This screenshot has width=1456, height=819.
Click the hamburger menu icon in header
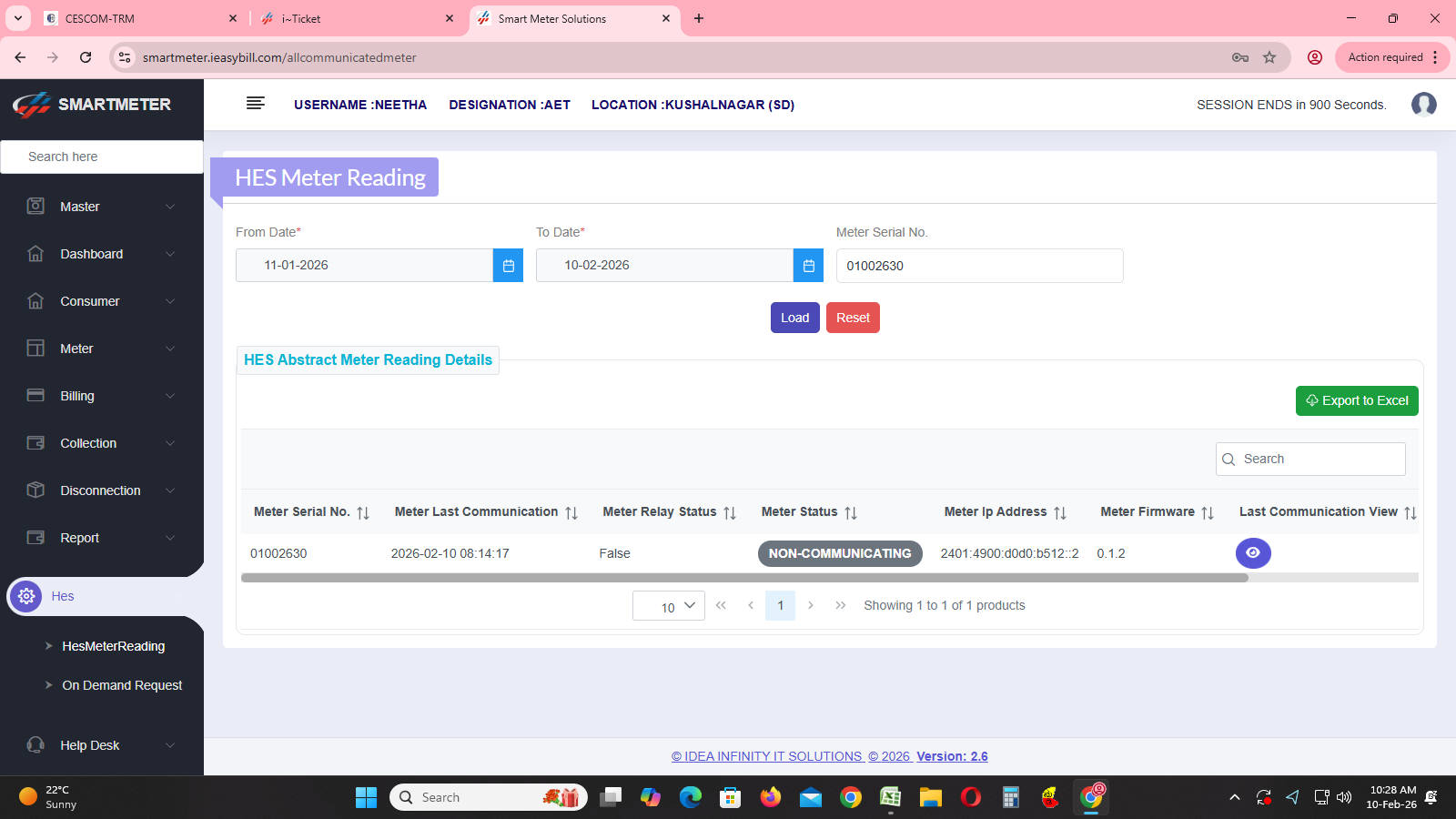pos(255,104)
